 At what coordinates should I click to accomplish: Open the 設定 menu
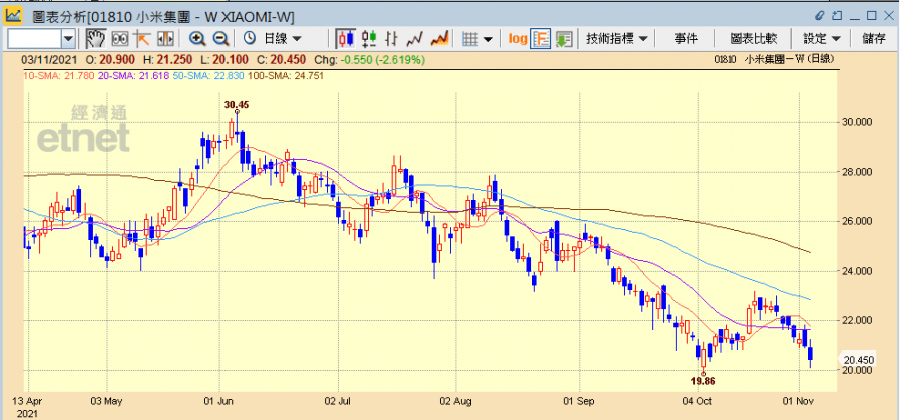[821, 38]
